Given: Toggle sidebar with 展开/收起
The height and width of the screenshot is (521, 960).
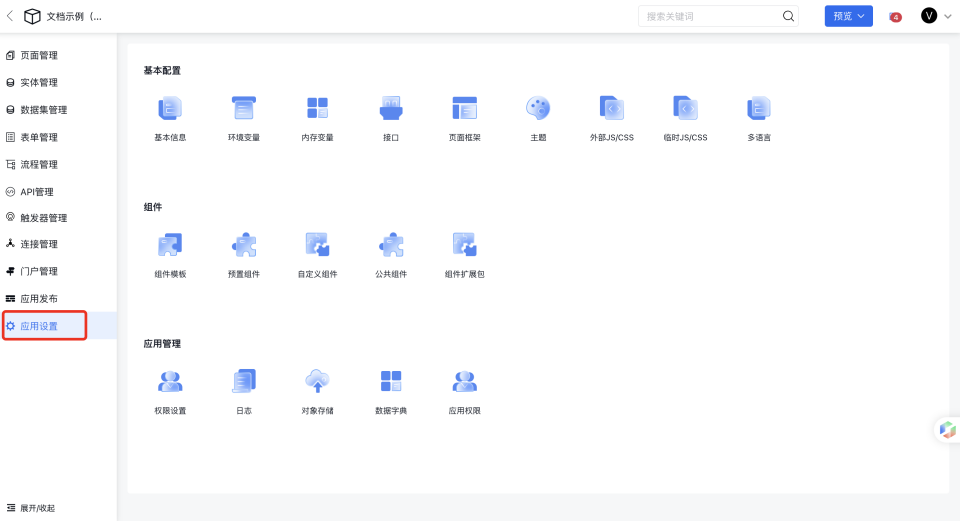Looking at the screenshot, I should pos(30,508).
